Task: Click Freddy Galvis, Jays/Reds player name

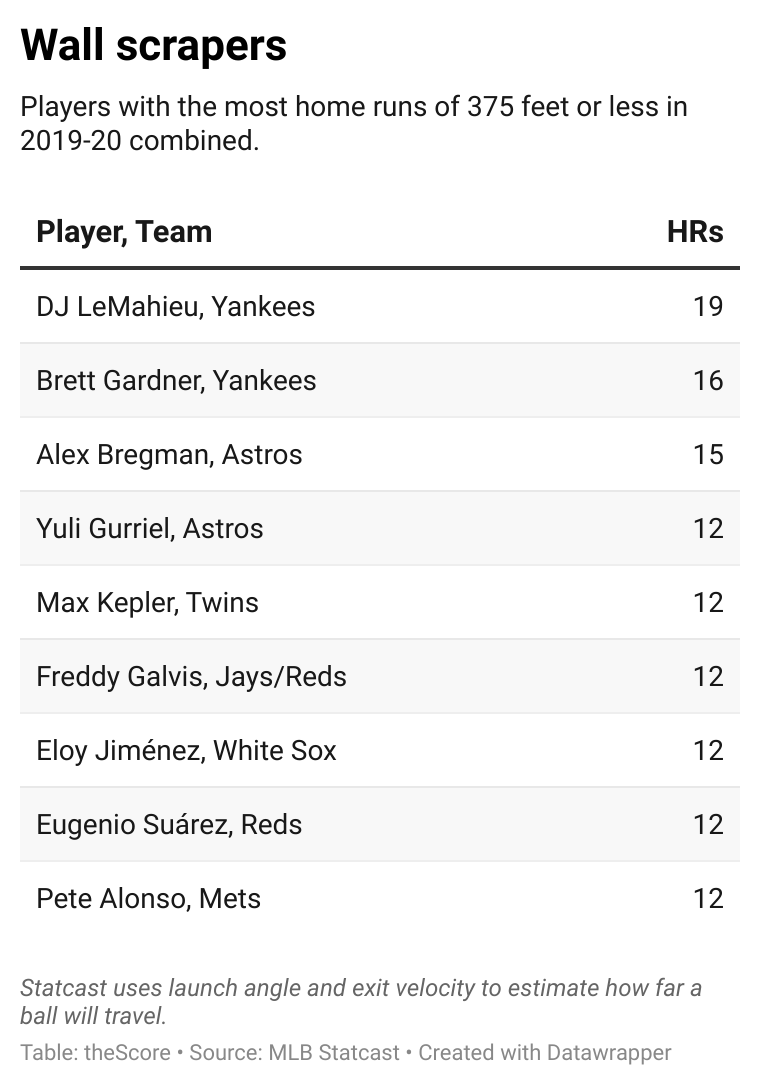Action: (x=191, y=676)
